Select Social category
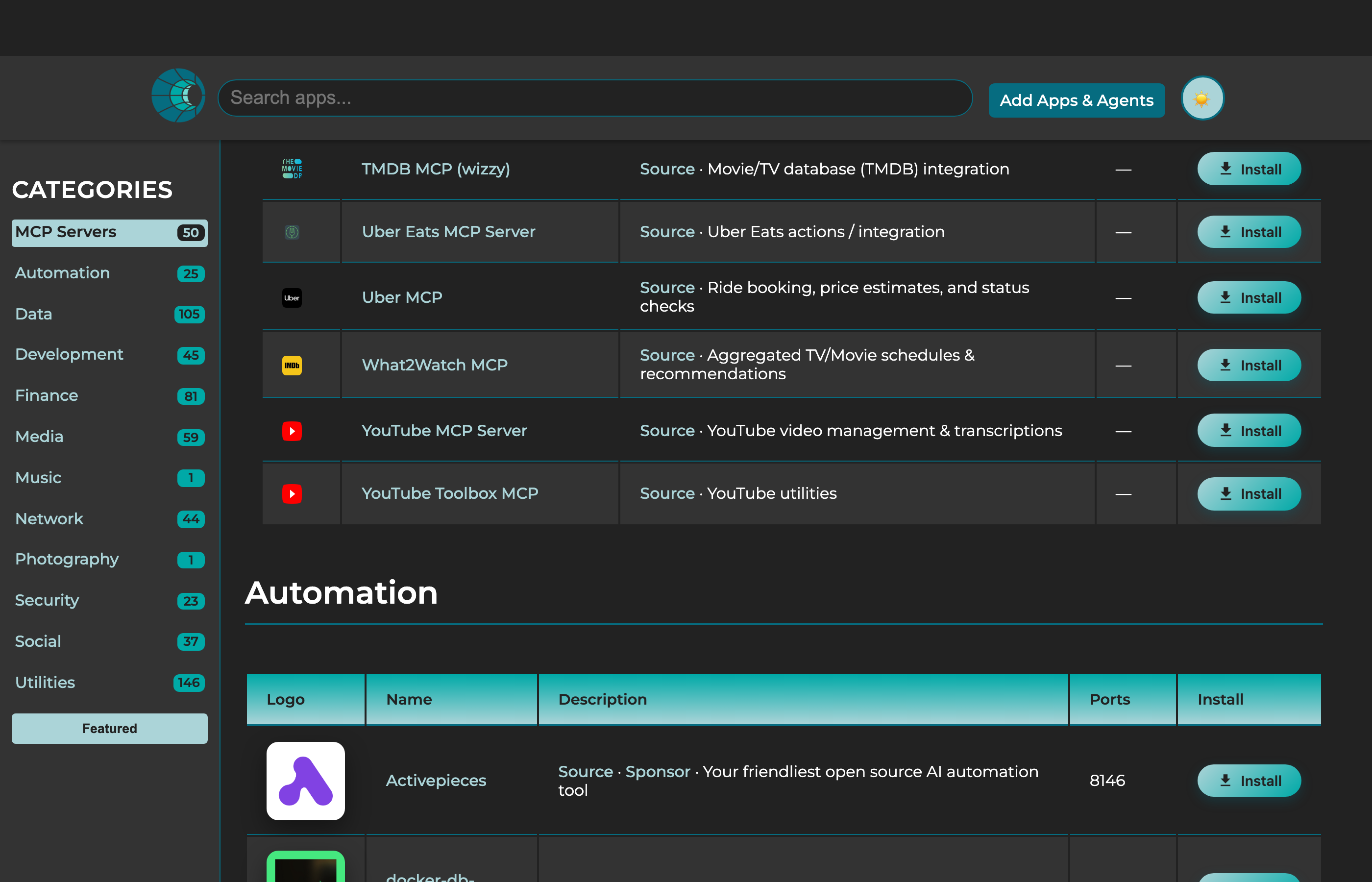 click(x=109, y=641)
